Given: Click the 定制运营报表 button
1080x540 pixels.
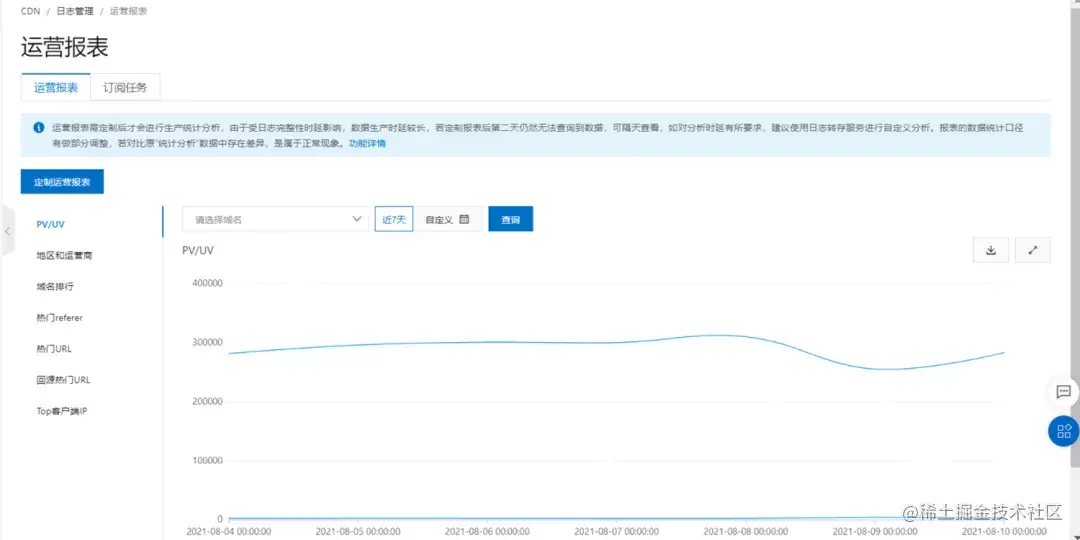Looking at the screenshot, I should pyautogui.click(x=62, y=181).
